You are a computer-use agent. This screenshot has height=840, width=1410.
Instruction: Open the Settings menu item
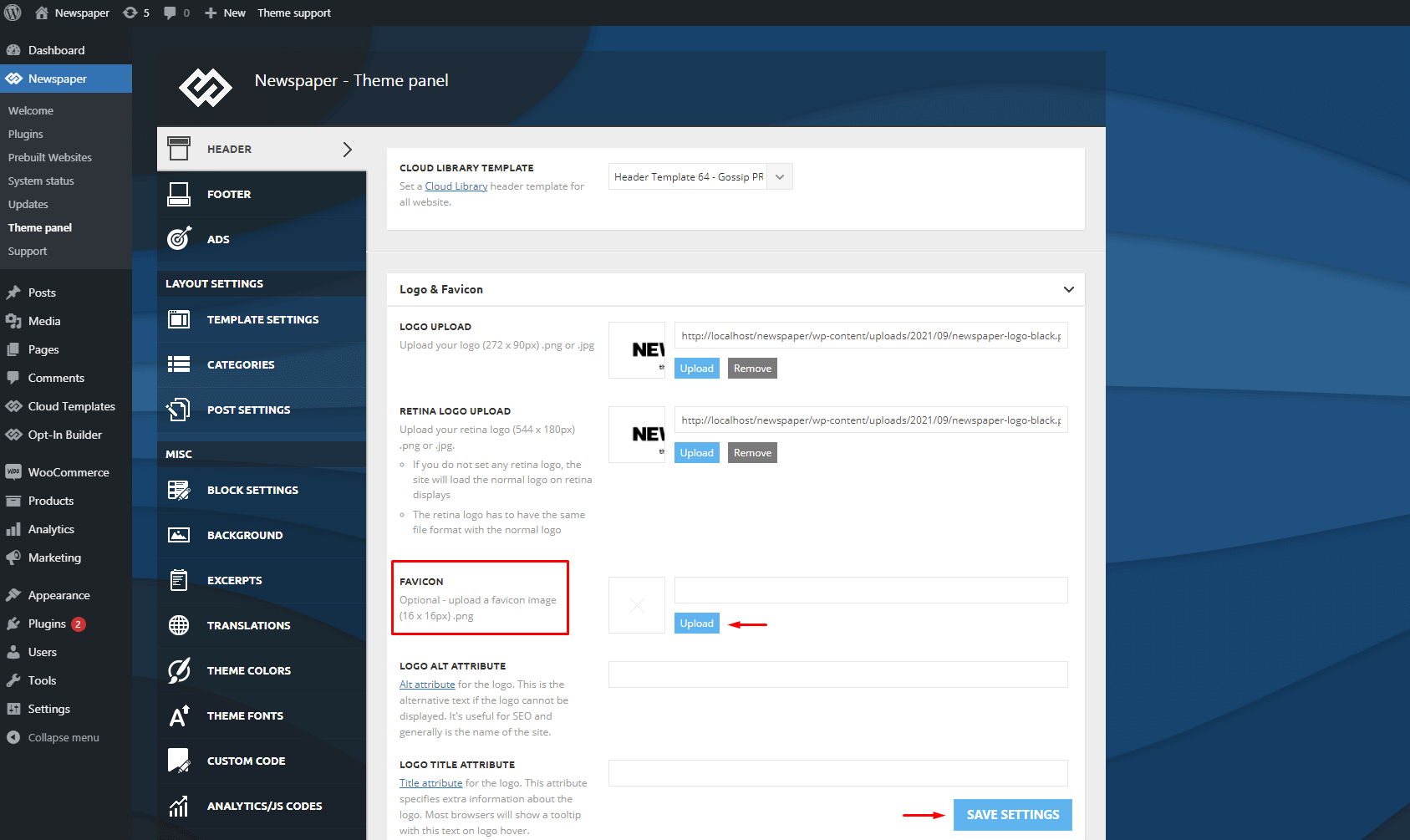66,709
